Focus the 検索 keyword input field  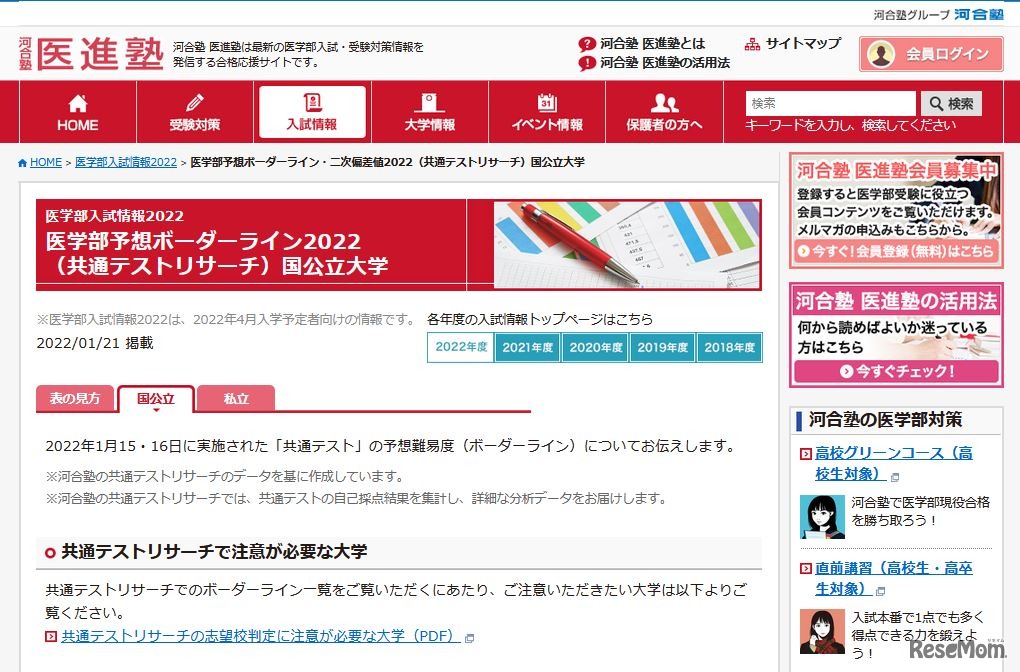pos(830,103)
